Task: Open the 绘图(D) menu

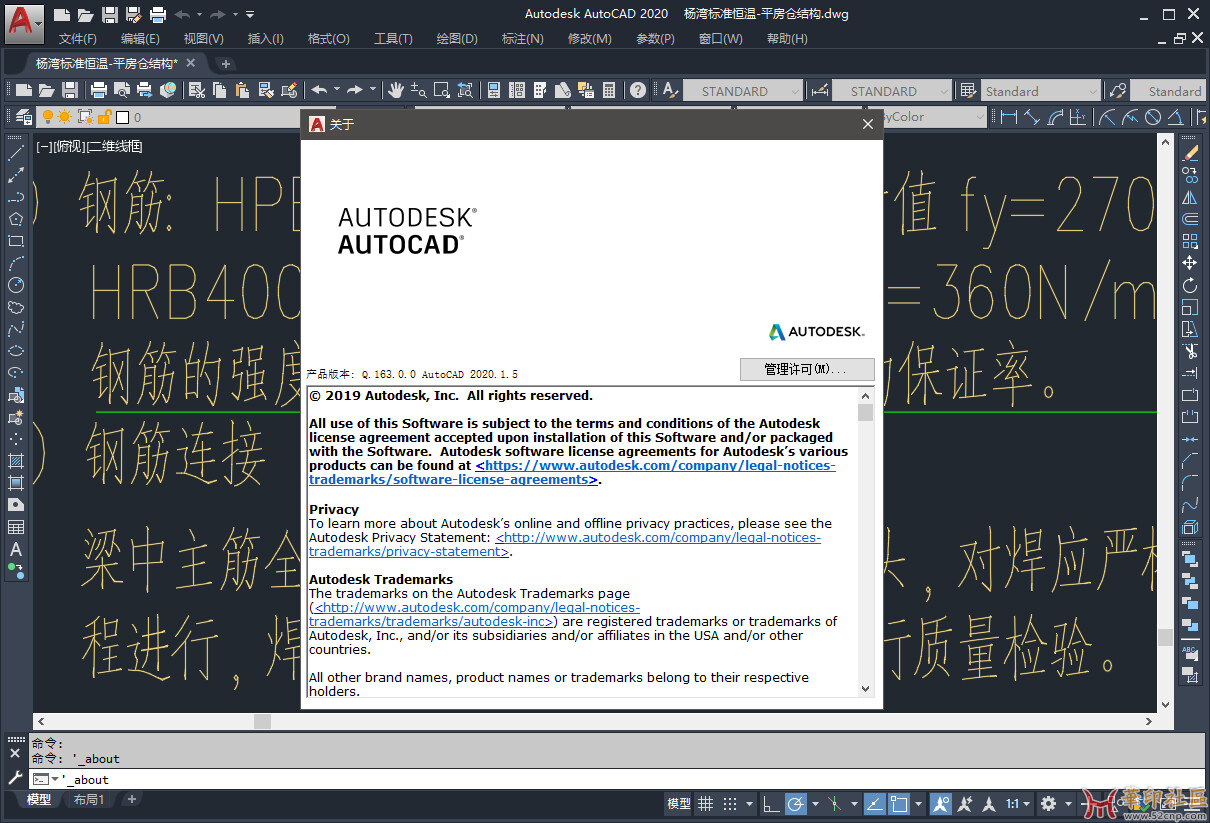Action: [457, 39]
